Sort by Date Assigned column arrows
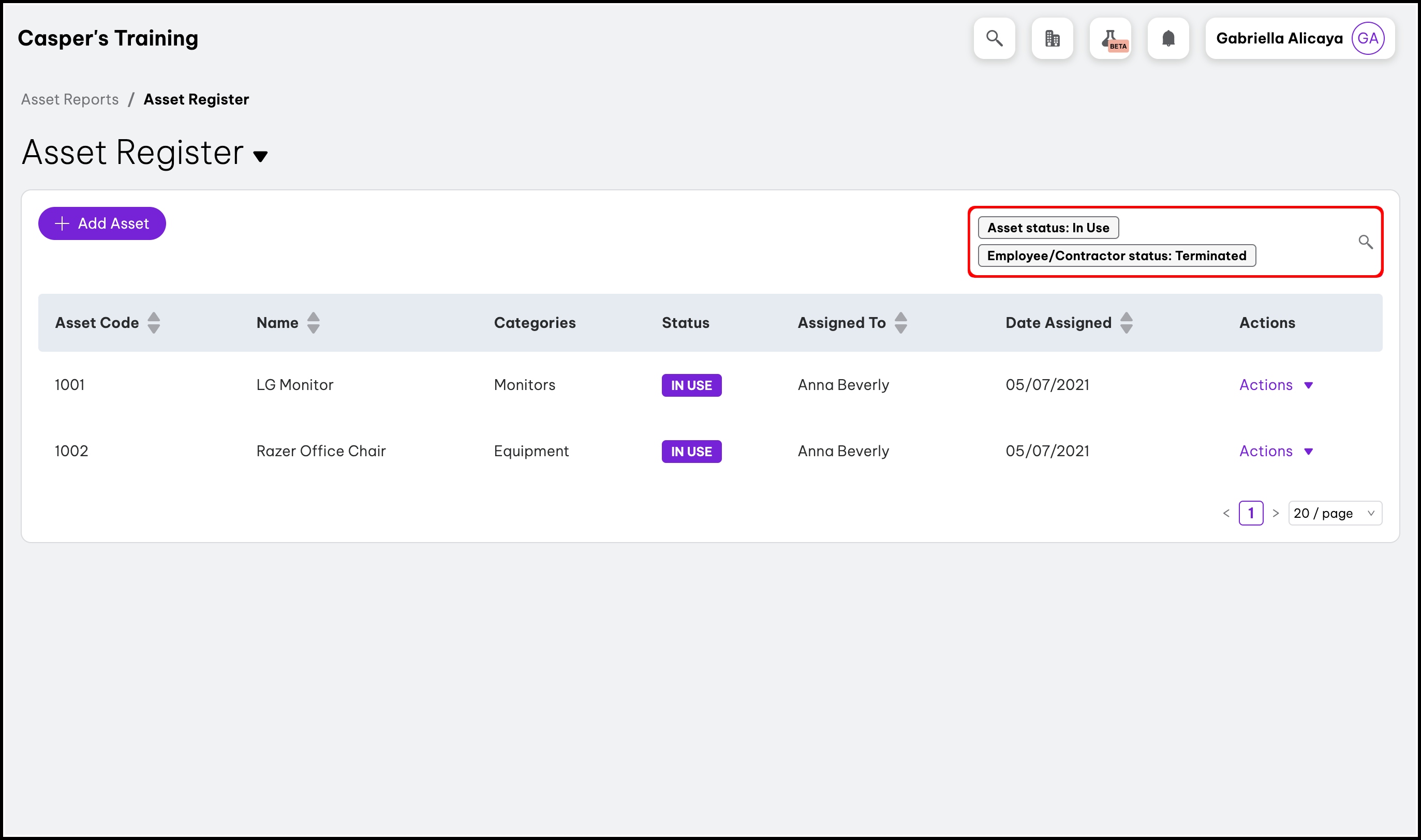Image resolution: width=1421 pixels, height=840 pixels. 1126,323
